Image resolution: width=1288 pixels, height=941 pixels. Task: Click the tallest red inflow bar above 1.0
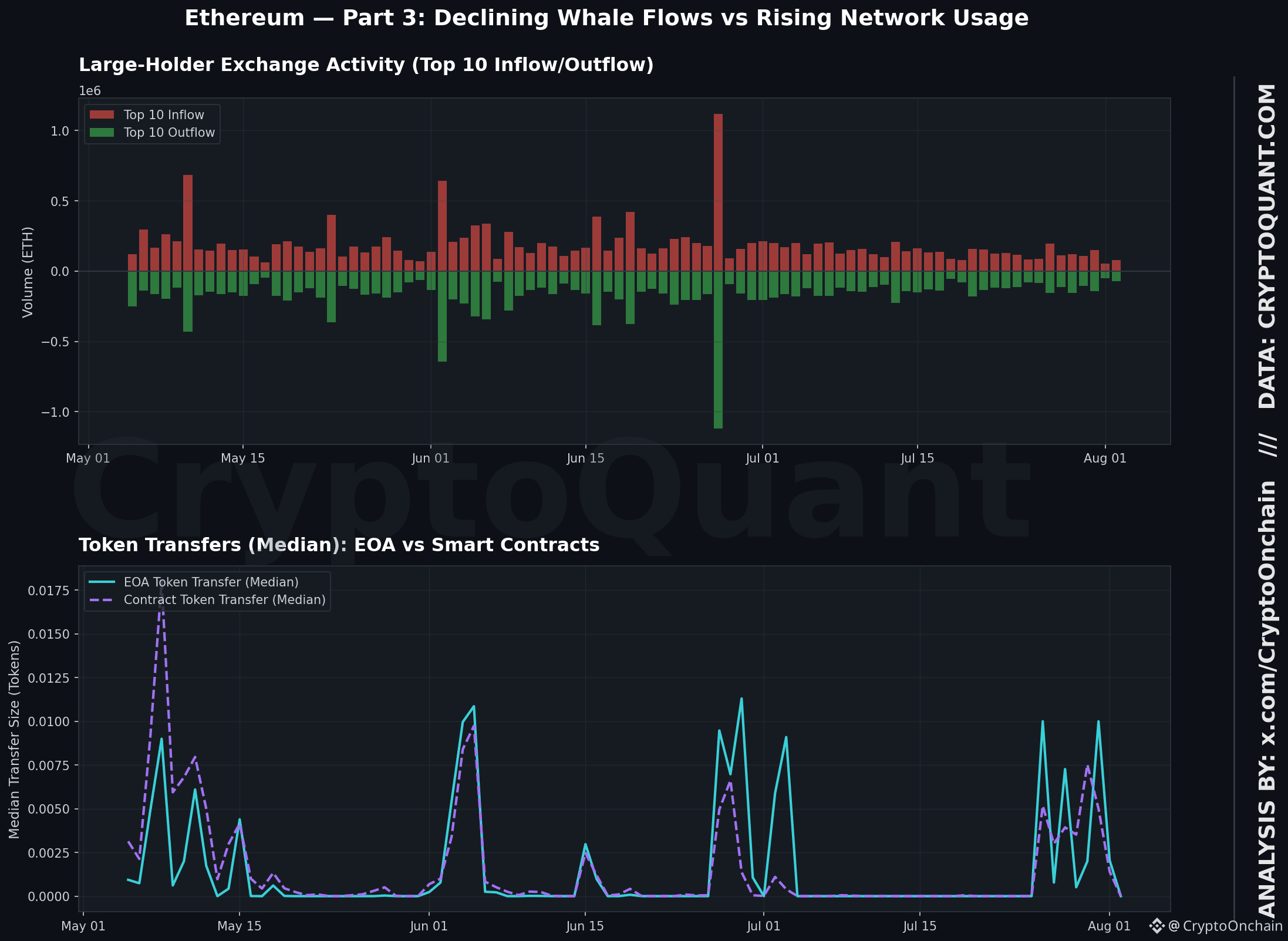click(719, 193)
